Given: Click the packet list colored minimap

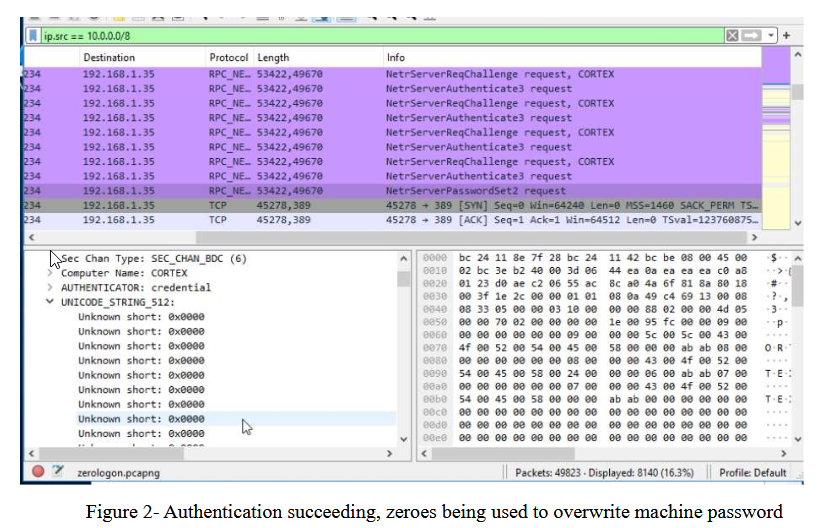Looking at the screenshot, I should click(776, 138).
